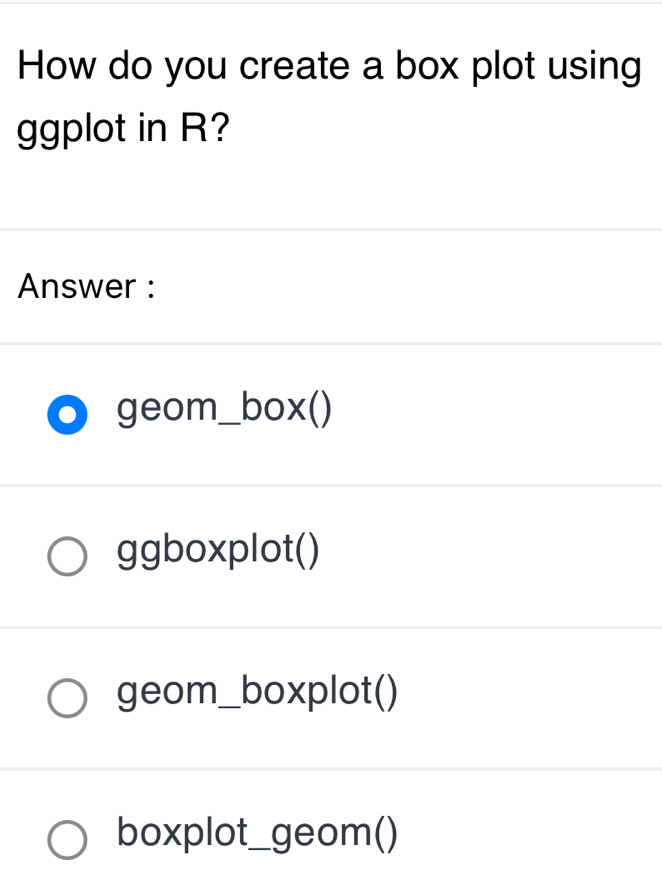
Task: Mark the boxplot_geom() radio button
Action: point(67,840)
